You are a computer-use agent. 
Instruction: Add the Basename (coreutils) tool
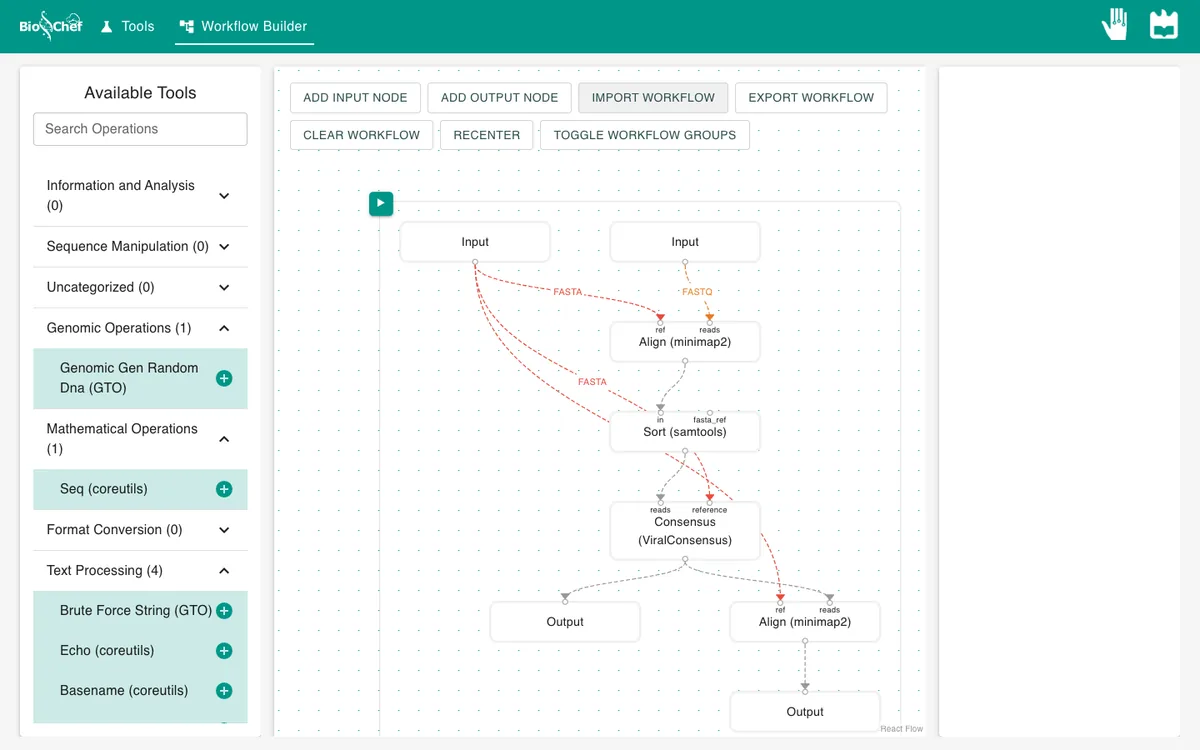pyautogui.click(x=224, y=691)
